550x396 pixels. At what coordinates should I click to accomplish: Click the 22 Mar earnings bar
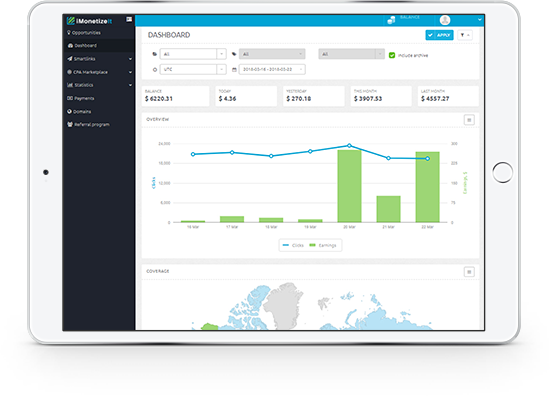[x=428, y=187]
